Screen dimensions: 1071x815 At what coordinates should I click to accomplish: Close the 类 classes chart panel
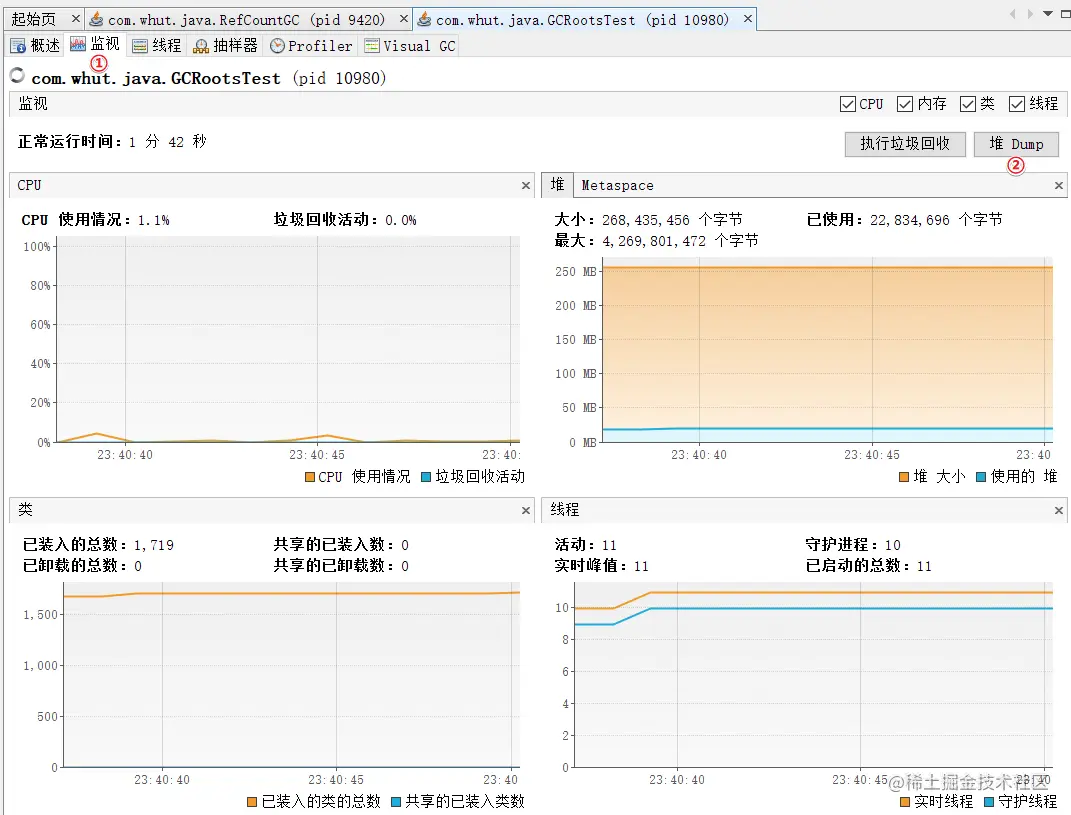526,510
